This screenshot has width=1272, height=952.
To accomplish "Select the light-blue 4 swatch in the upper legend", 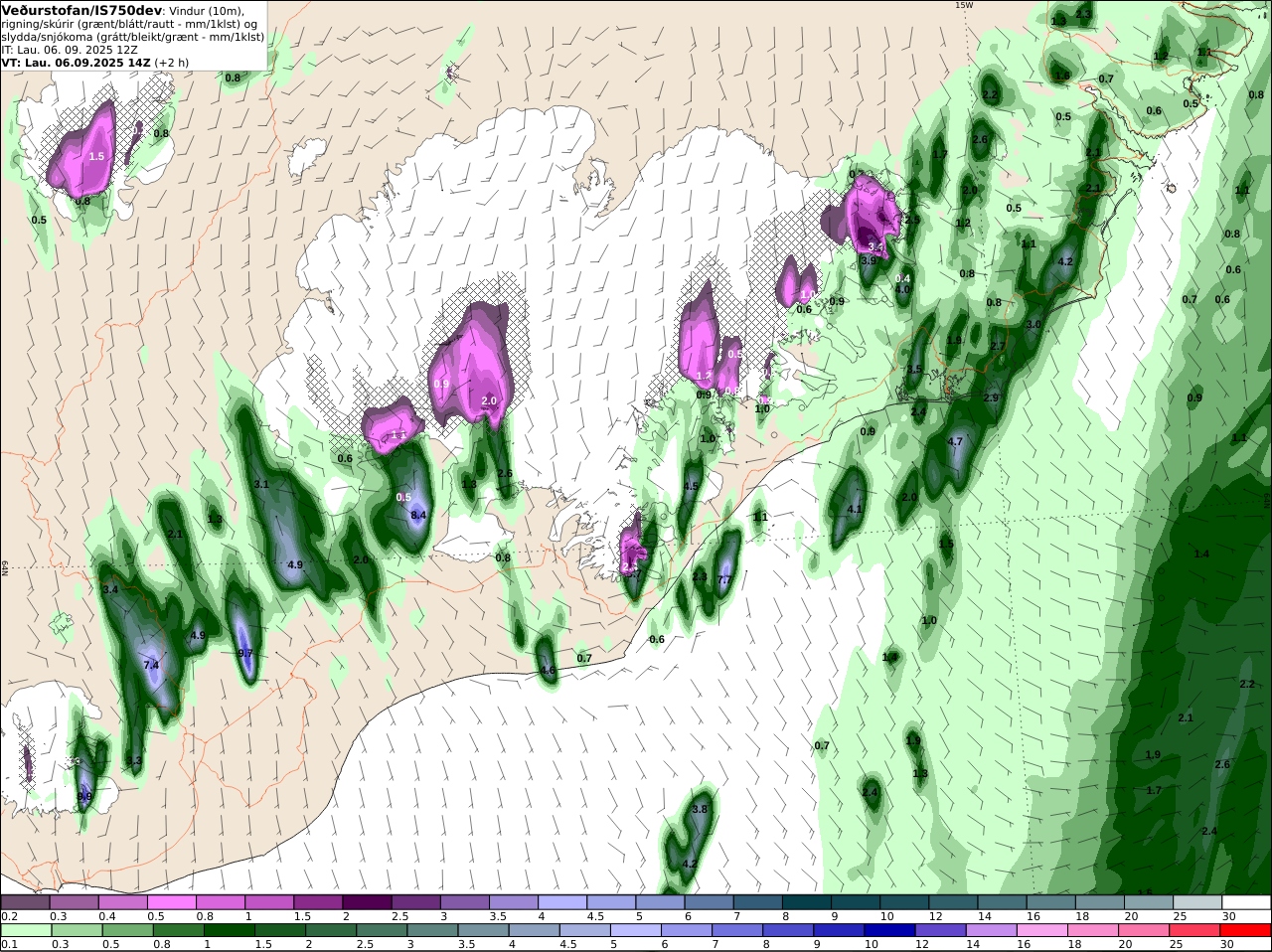I will point(562,902).
